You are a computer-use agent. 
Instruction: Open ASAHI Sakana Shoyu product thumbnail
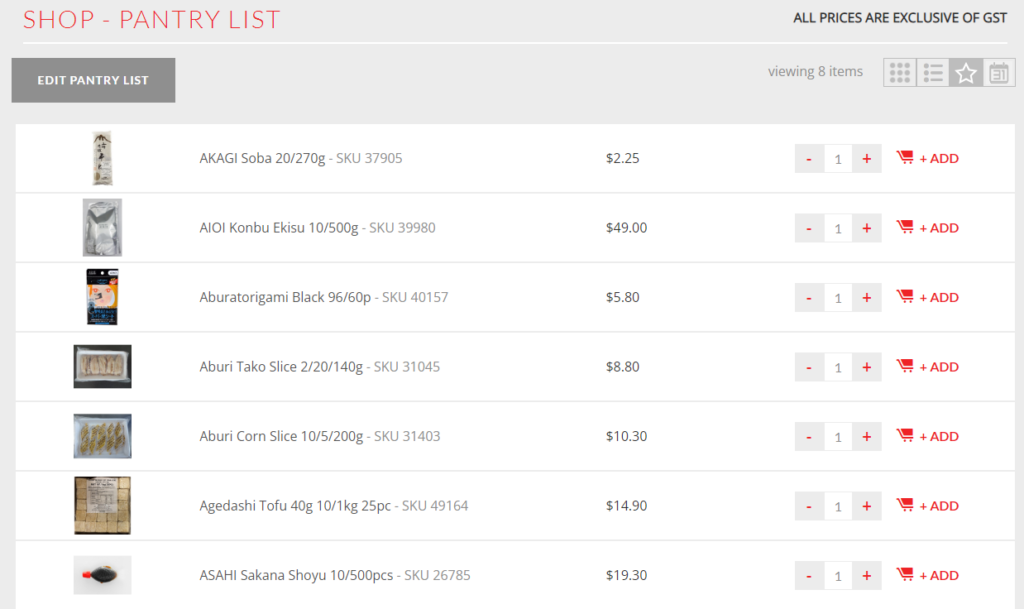point(102,575)
